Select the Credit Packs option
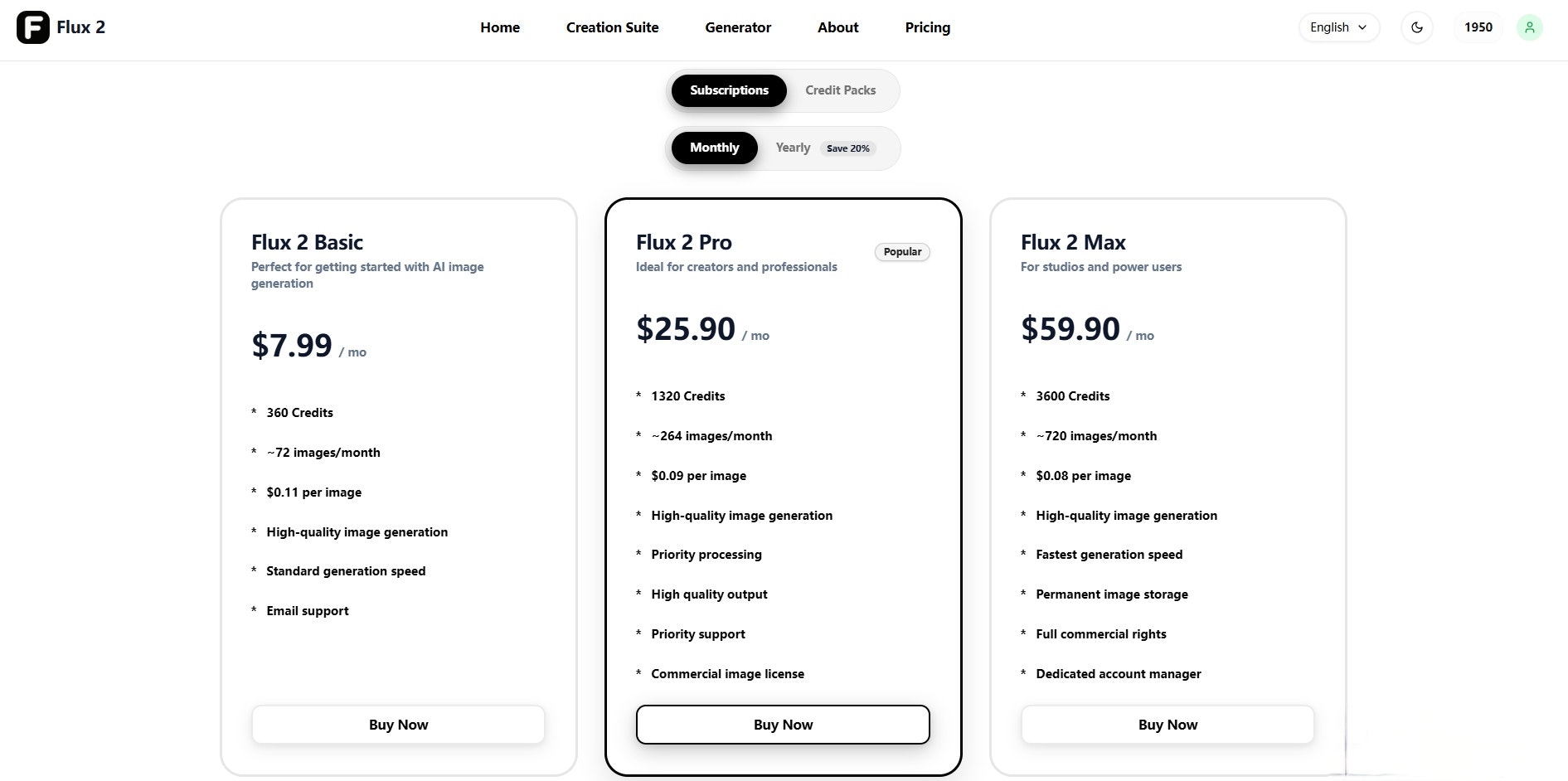 tap(840, 90)
